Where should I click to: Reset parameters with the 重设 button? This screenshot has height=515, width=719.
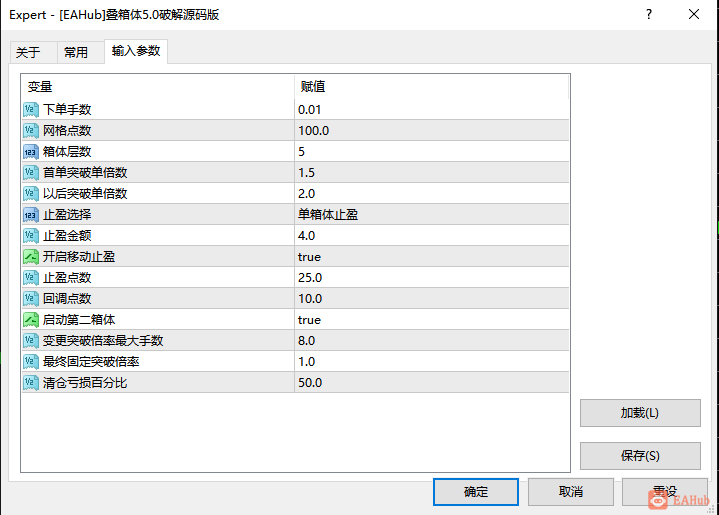(x=664, y=492)
